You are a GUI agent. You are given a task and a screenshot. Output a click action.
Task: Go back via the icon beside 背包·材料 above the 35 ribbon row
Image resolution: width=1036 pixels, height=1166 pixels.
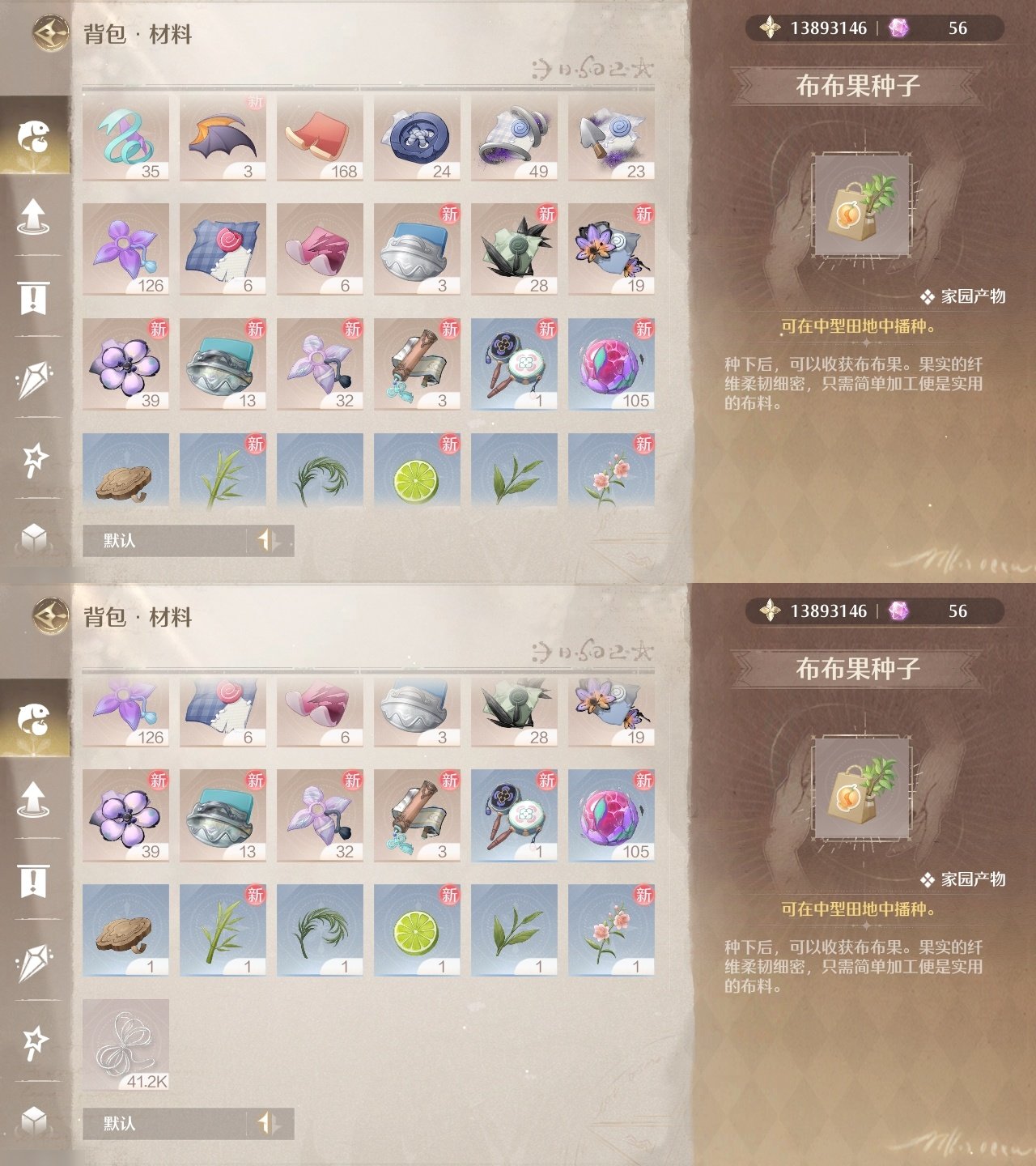pyautogui.click(x=50, y=33)
